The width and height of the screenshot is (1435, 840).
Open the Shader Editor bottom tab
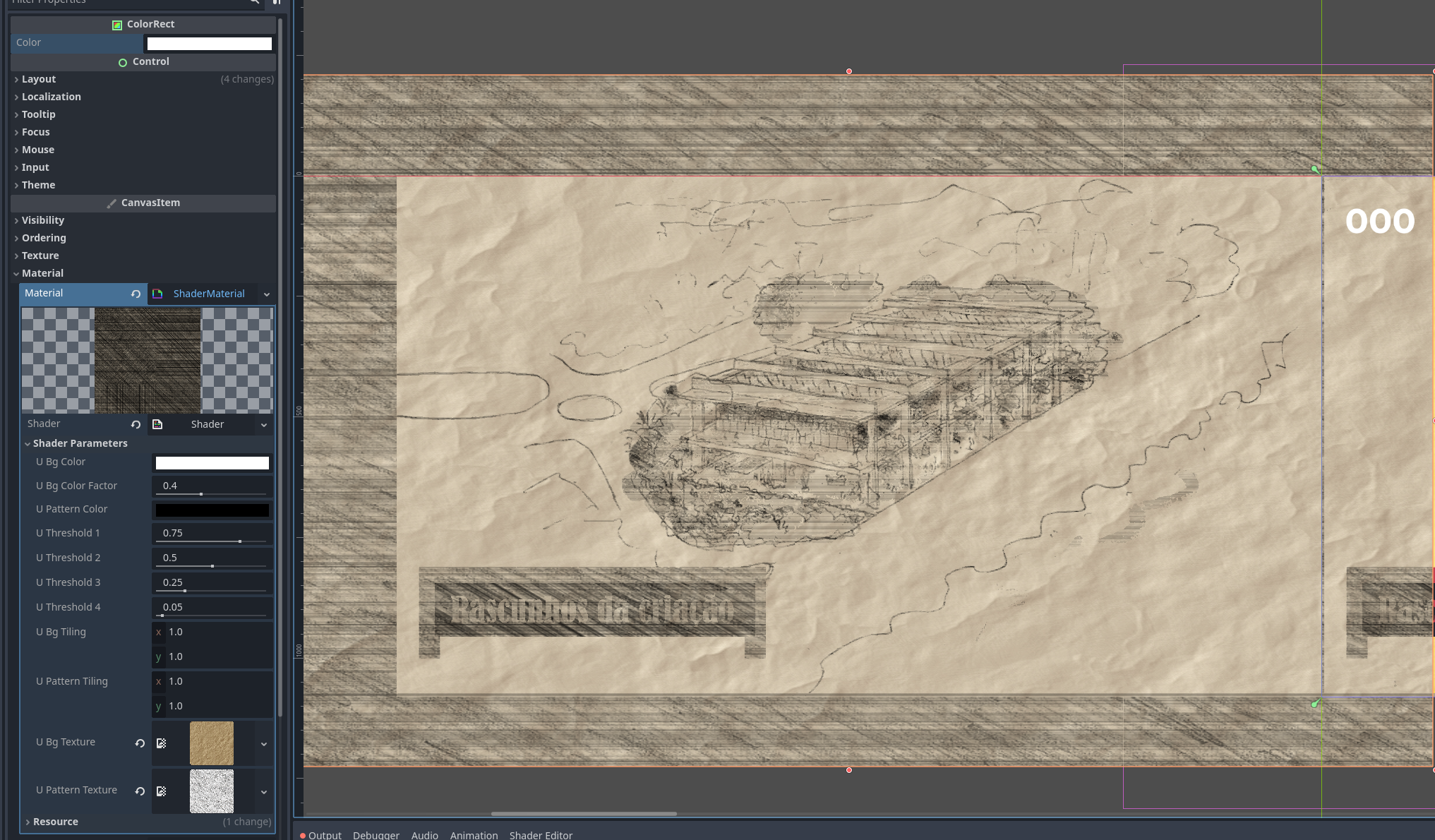click(541, 835)
